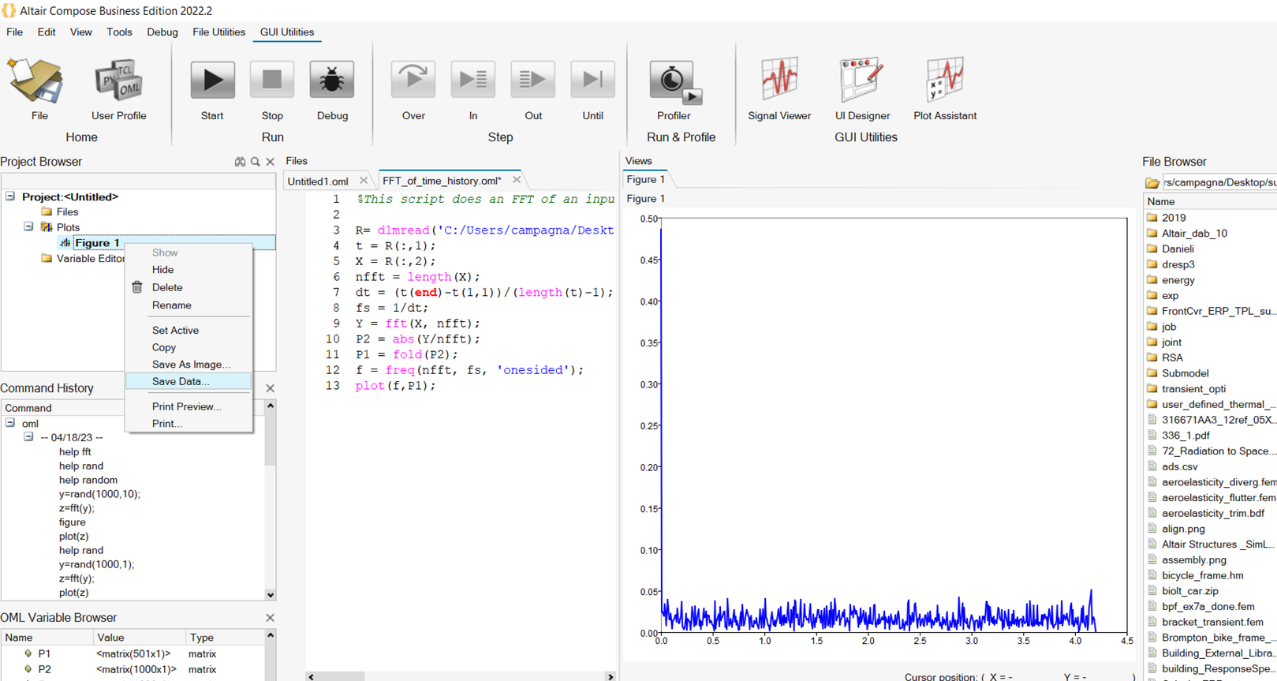This screenshot has width=1277, height=681.
Task: Click the magnifier search icon in Project Browser
Action: [x=255, y=162]
